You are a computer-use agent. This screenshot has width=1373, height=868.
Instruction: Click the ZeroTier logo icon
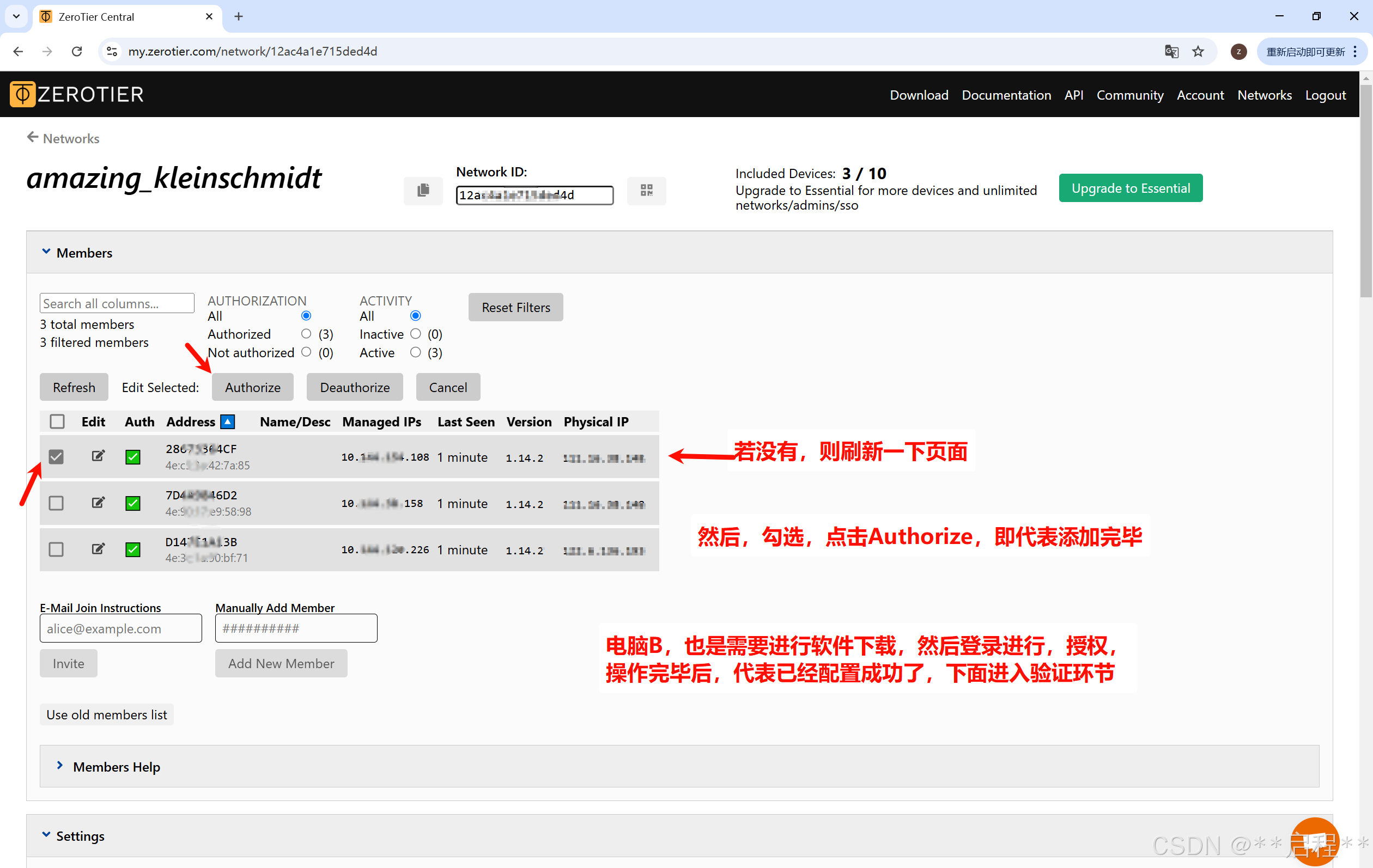tap(23, 94)
